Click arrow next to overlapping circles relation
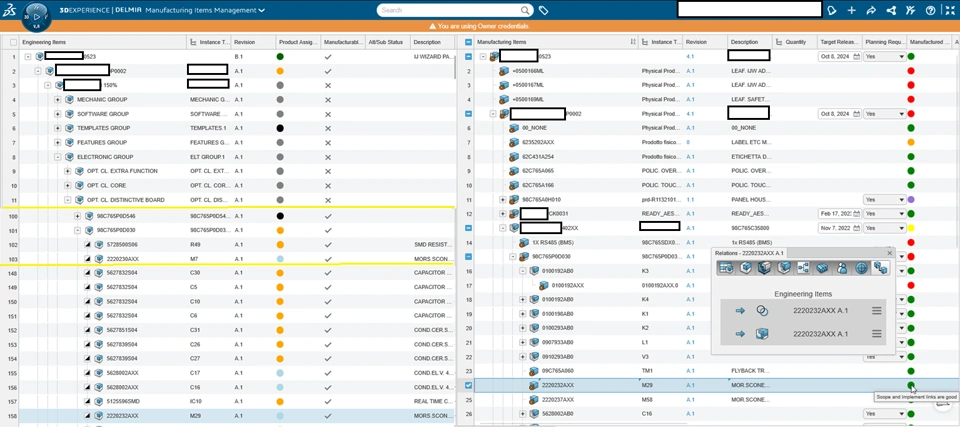 coord(740,311)
